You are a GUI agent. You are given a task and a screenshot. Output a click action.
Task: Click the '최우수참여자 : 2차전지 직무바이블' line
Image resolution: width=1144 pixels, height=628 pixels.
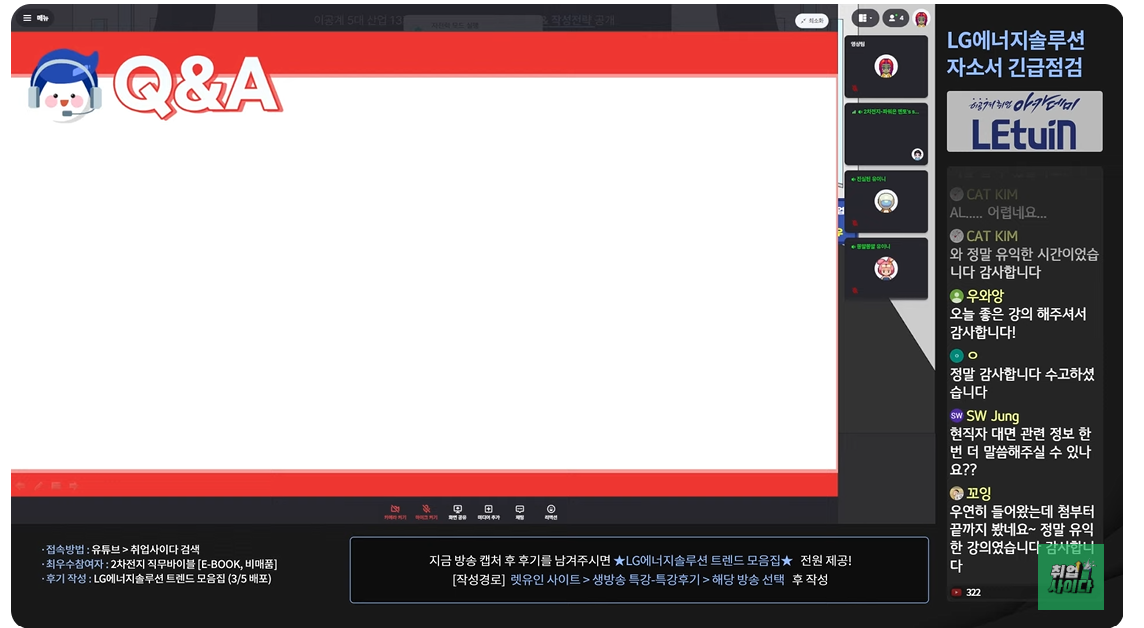coord(159,564)
